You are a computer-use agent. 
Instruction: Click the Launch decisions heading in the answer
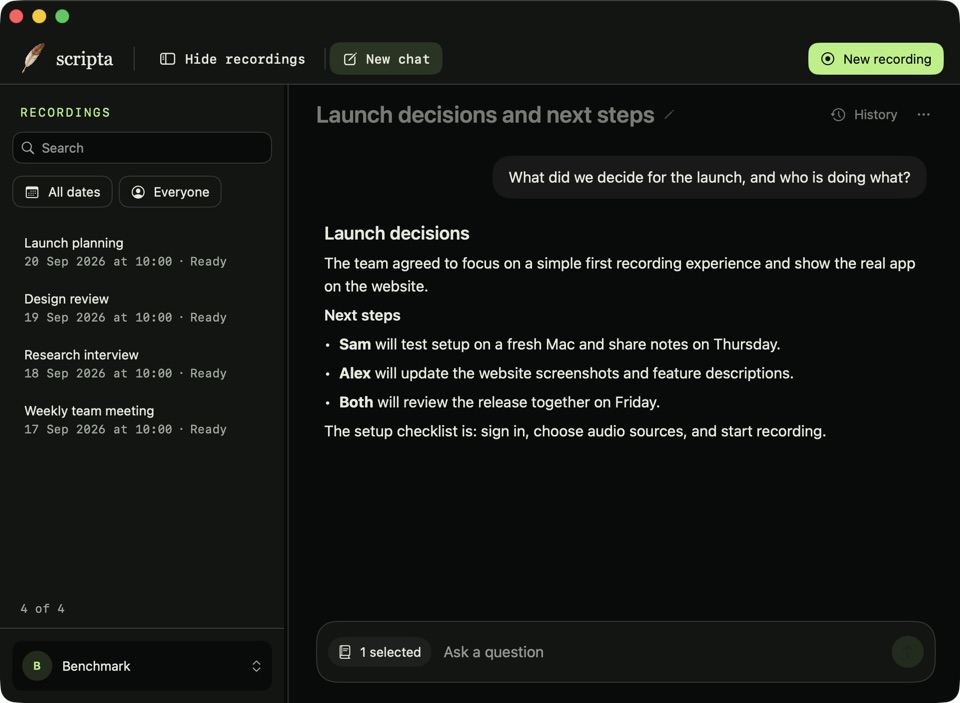[x=397, y=233]
